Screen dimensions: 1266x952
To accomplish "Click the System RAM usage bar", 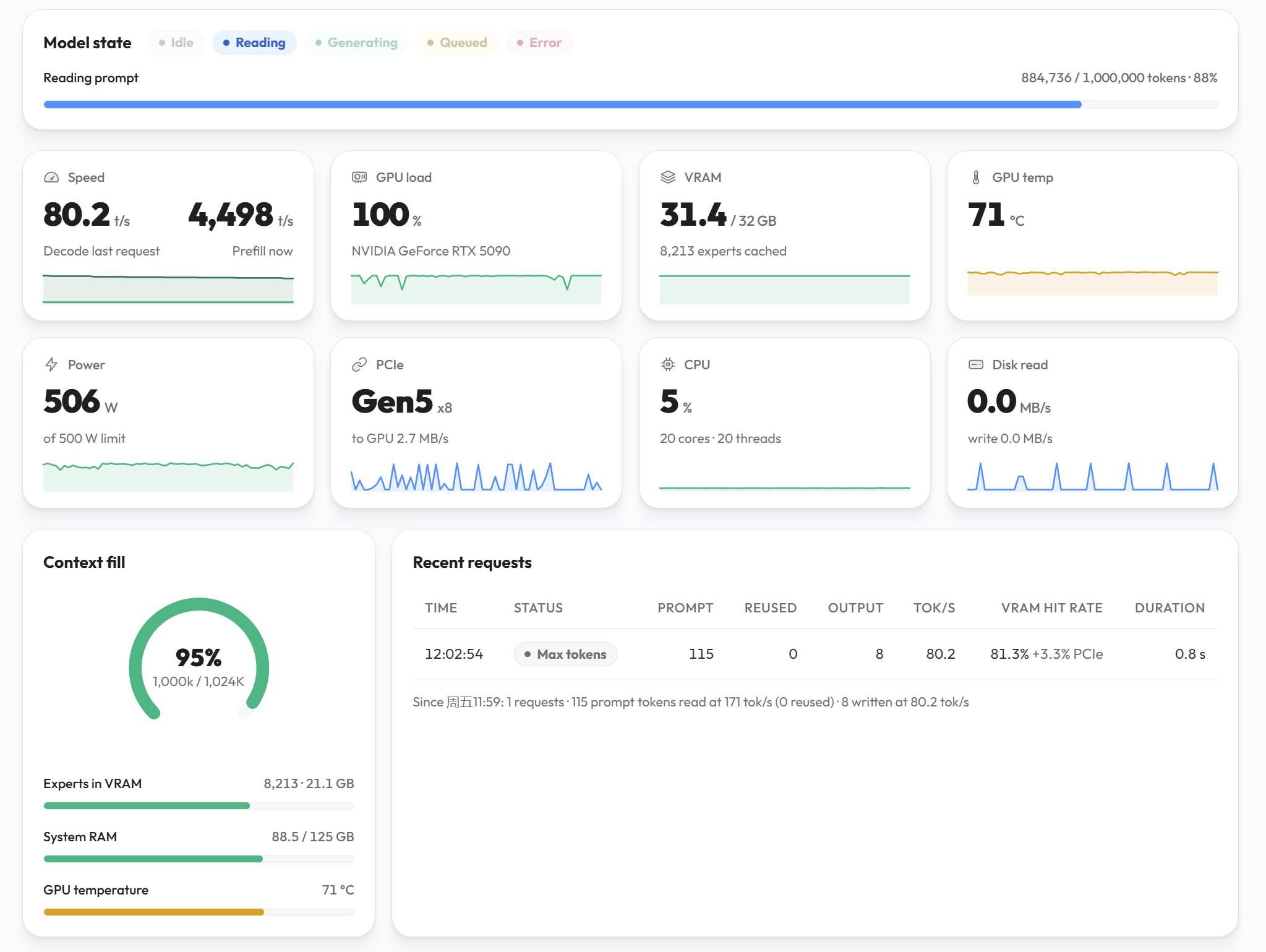I will (199, 859).
